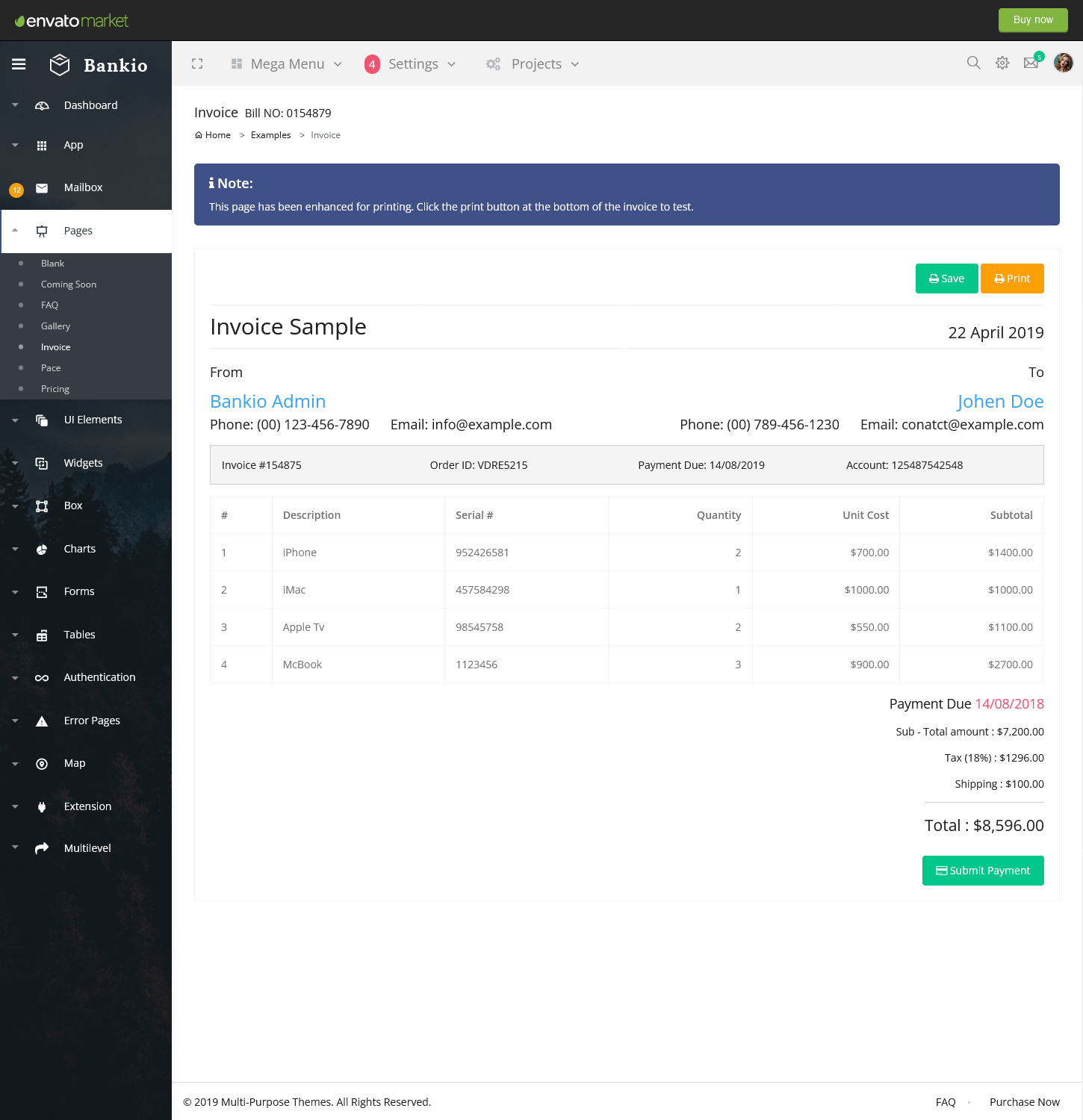
Task: Open the Mega Menu dropdown chevron
Action: (338, 64)
